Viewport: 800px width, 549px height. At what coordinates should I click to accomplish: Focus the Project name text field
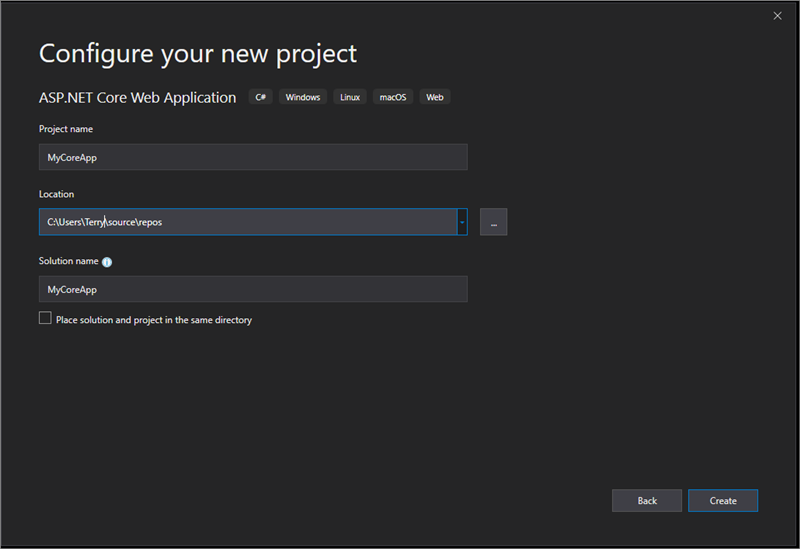[x=252, y=157]
